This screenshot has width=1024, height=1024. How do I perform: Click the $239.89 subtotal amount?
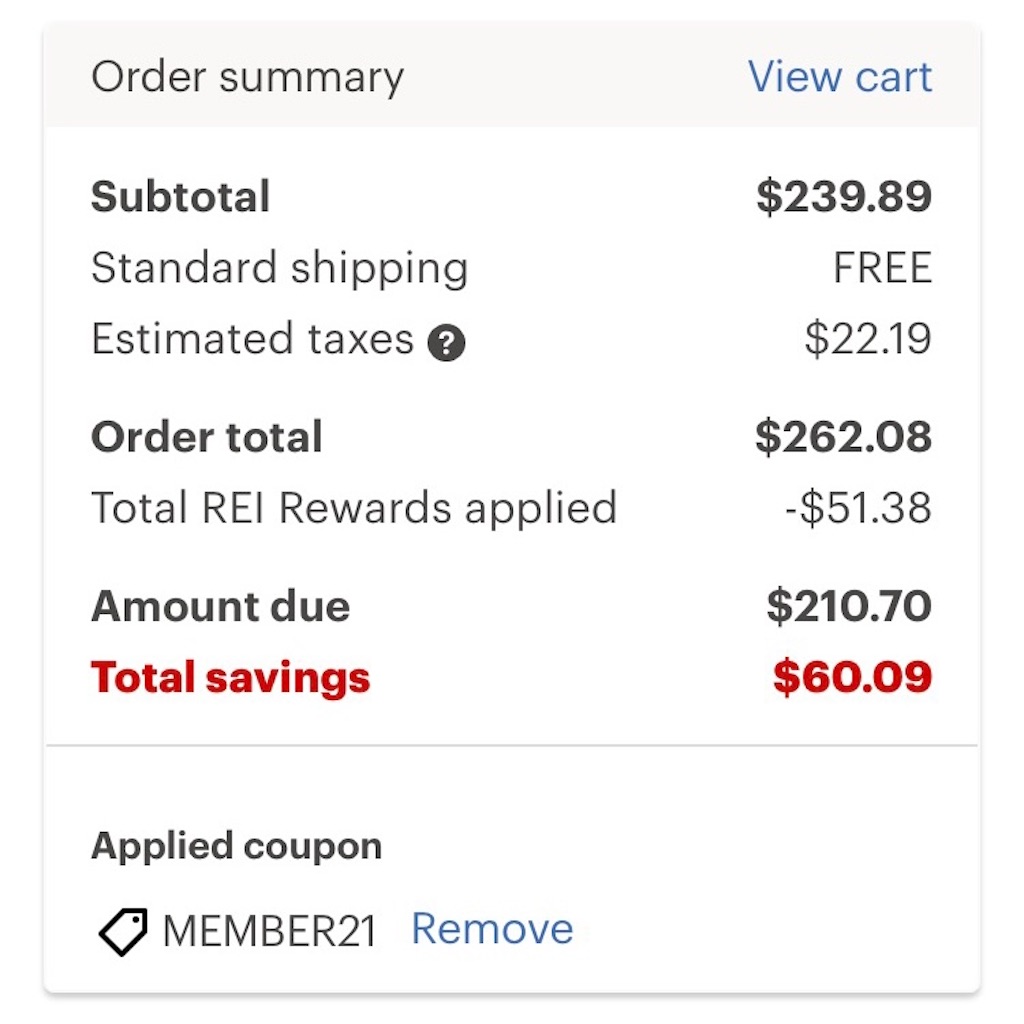pos(844,197)
